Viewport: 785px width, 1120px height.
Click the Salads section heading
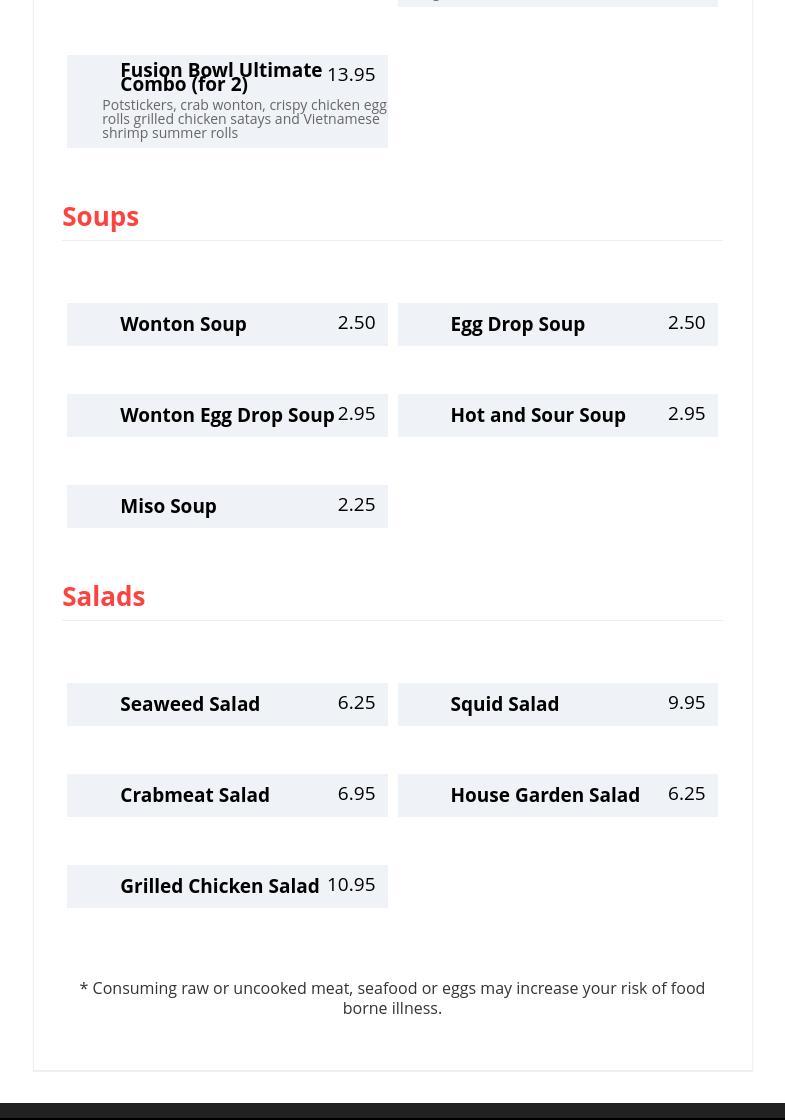104,596
